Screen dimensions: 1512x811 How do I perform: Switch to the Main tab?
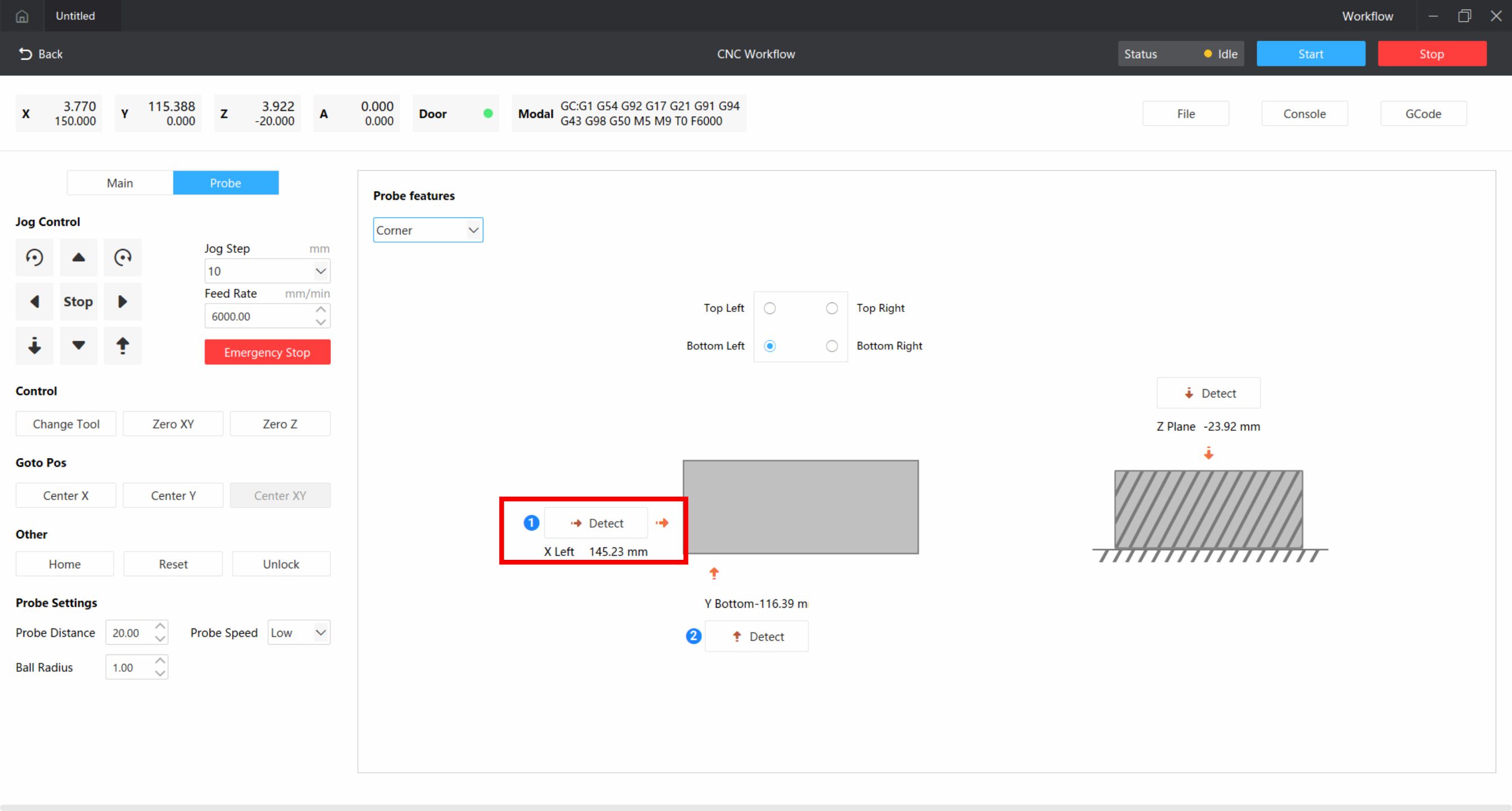120,182
